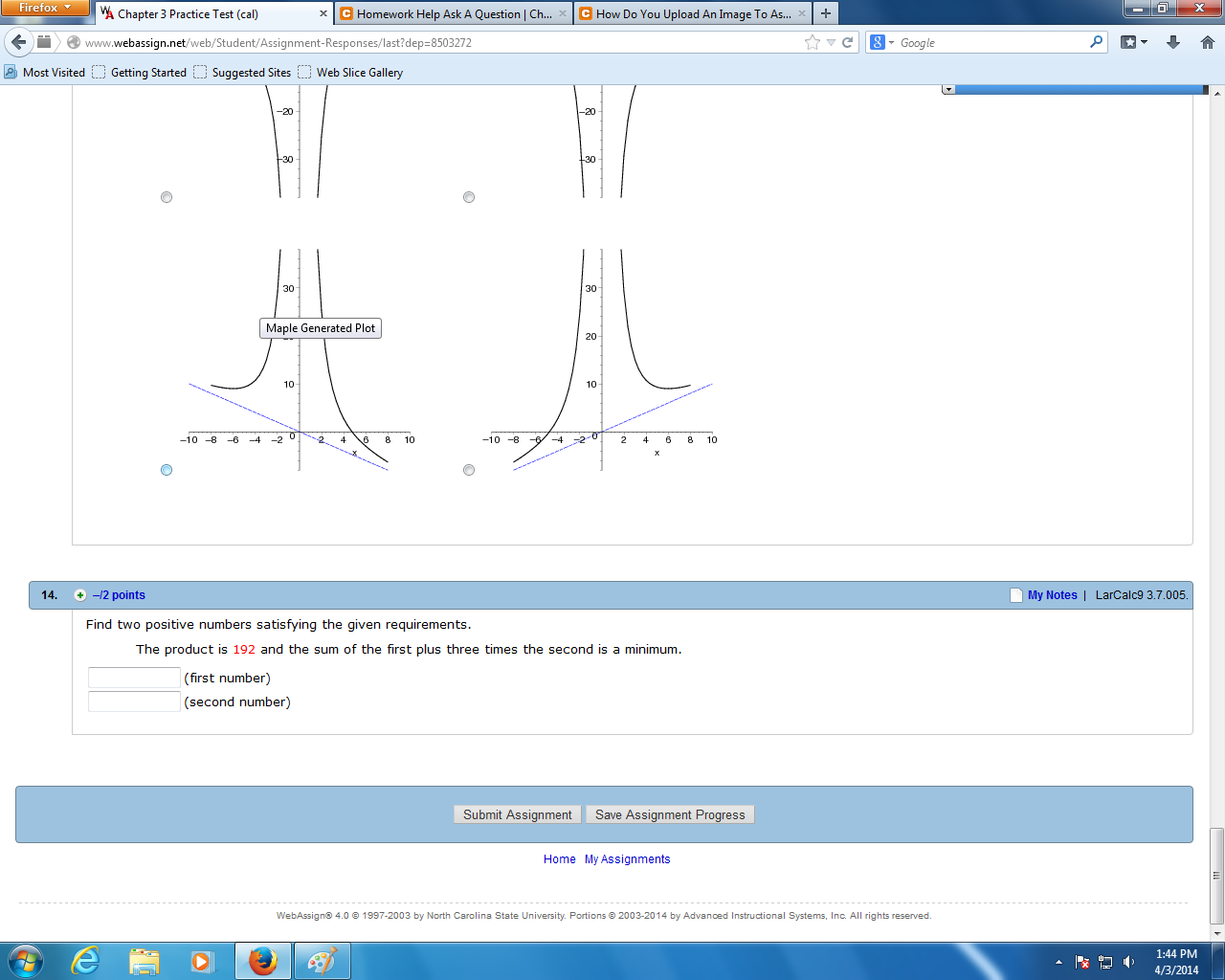Open the My Assignments link
1225x980 pixels.
(627, 858)
